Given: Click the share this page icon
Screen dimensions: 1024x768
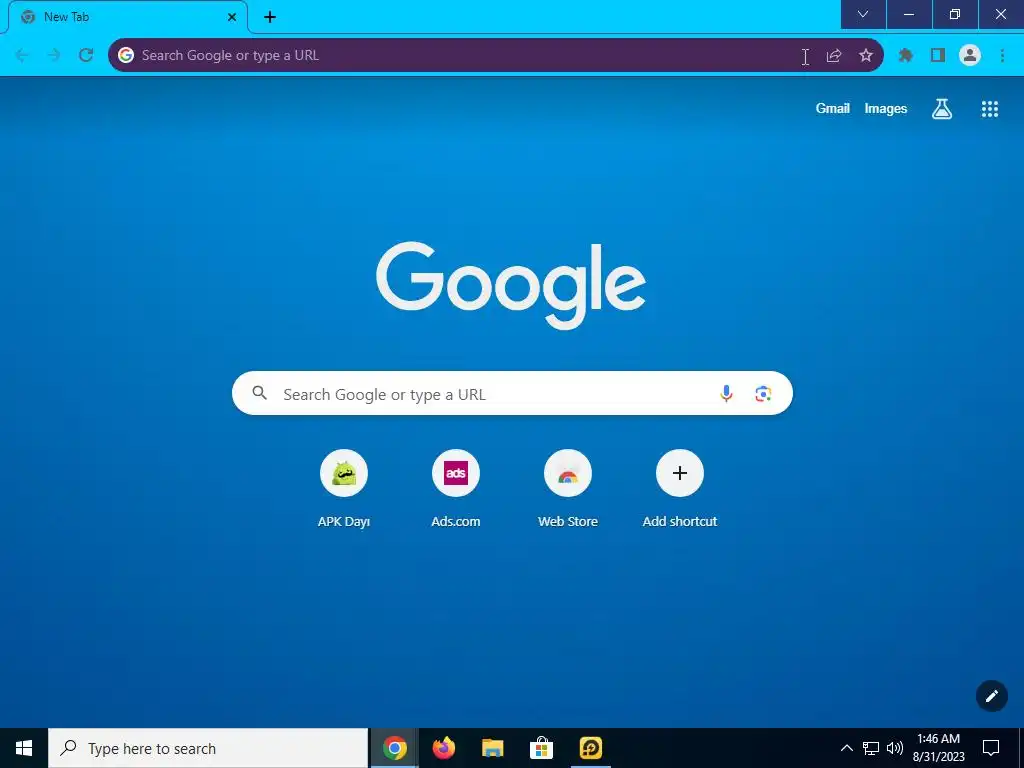Looking at the screenshot, I should tap(834, 56).
